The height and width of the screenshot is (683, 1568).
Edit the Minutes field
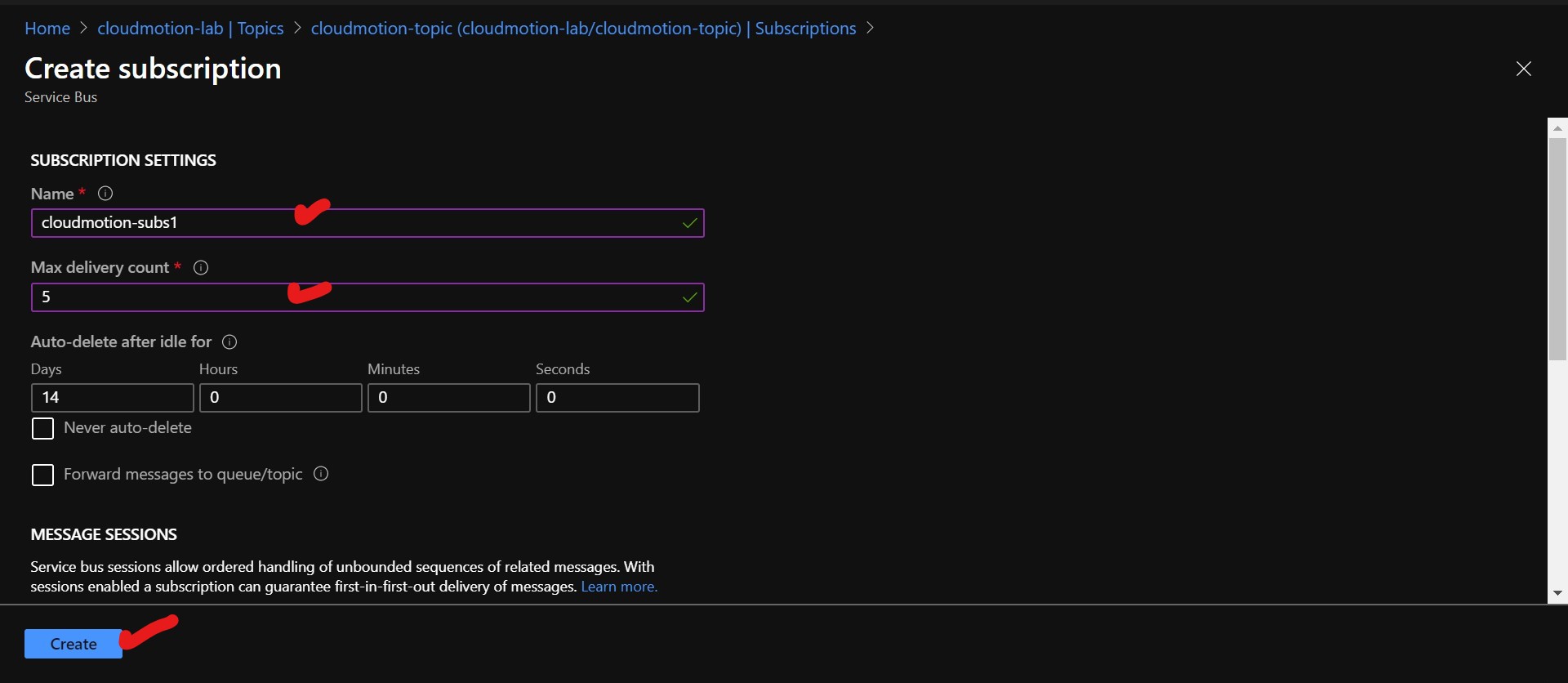coord(449,398)
